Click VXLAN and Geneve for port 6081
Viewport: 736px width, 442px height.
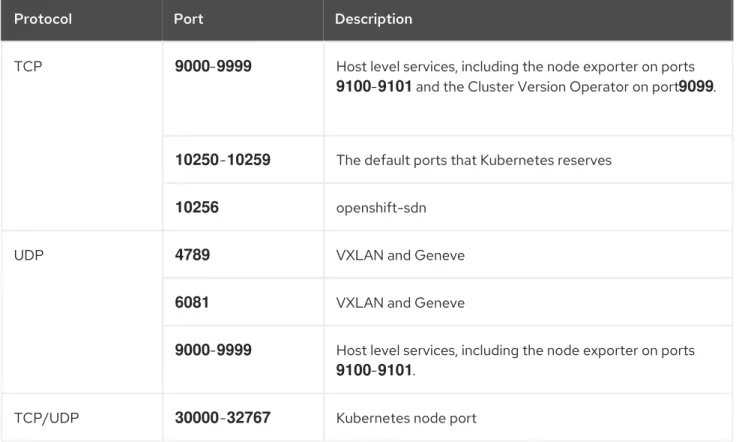(x=400, y=302)
